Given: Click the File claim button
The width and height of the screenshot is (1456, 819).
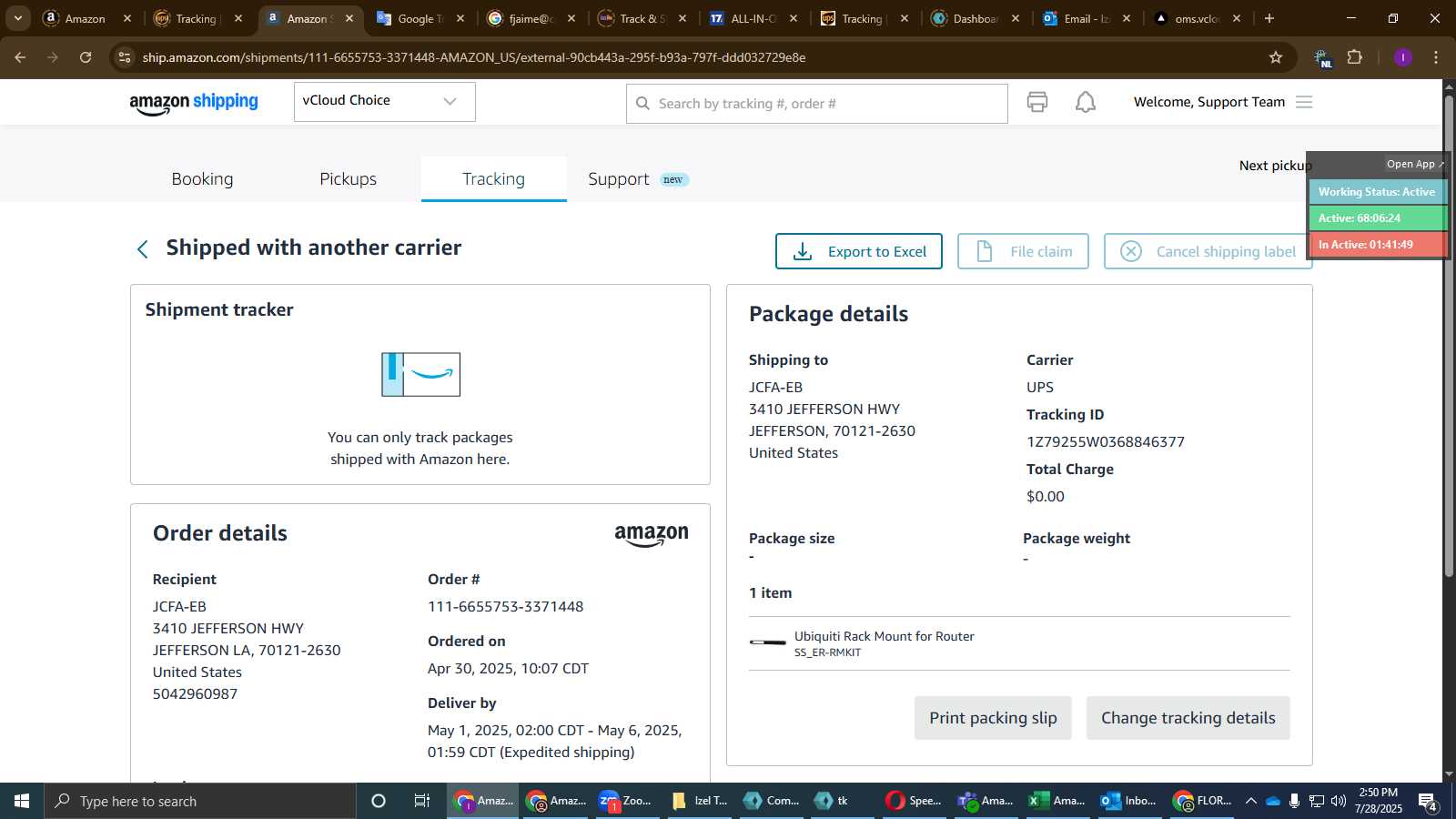Looking at the screenshot, I should coord(1023,251).
